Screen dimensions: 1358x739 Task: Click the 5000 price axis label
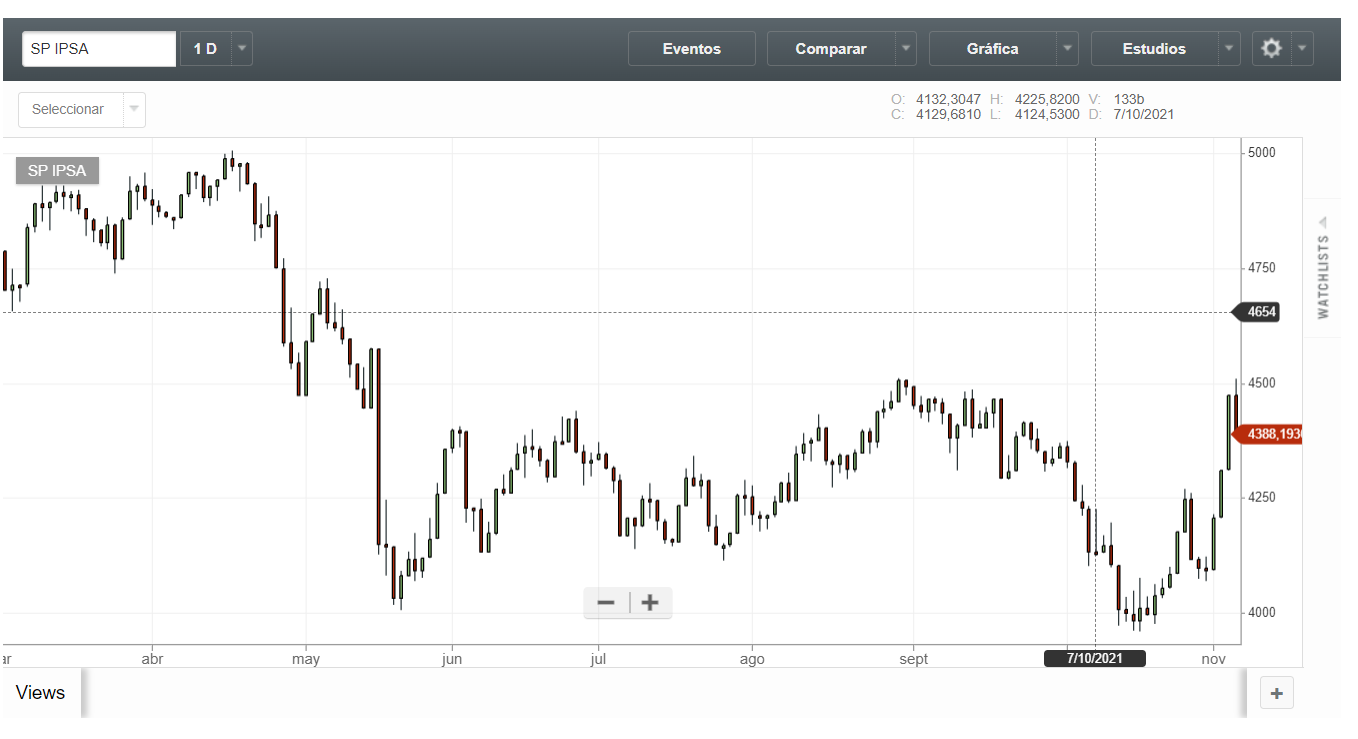coord(1261,153)
